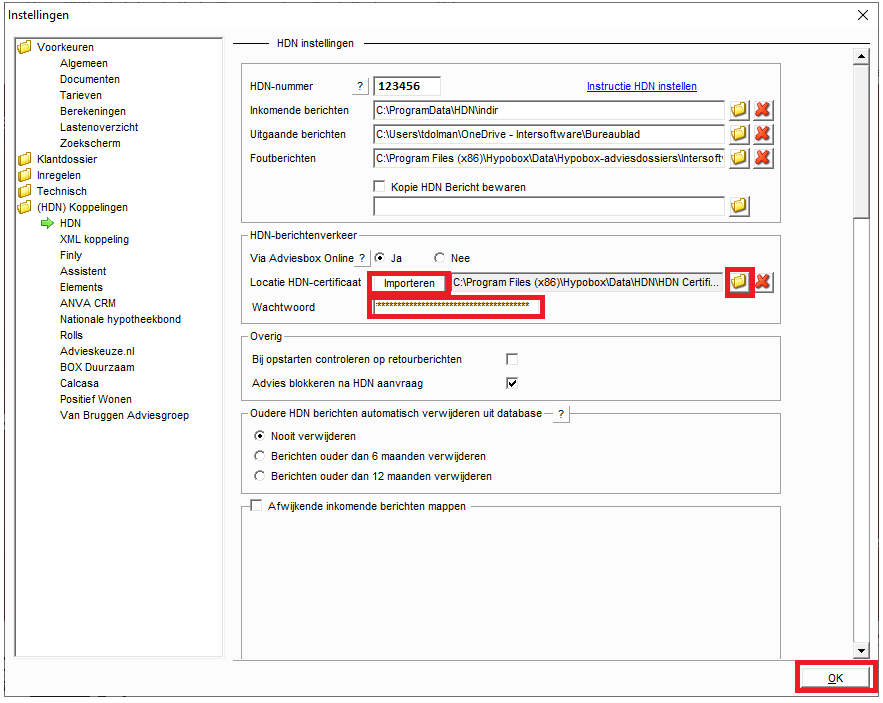
Task: Clear the Foutberichten path
Action: [x=762, y=158]
